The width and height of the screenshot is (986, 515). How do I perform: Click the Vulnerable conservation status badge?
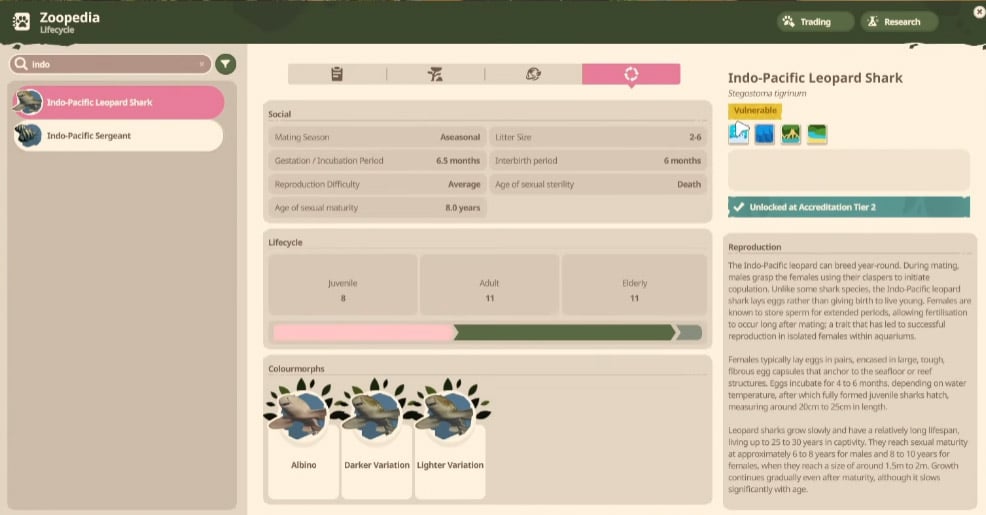pos(755,111)
